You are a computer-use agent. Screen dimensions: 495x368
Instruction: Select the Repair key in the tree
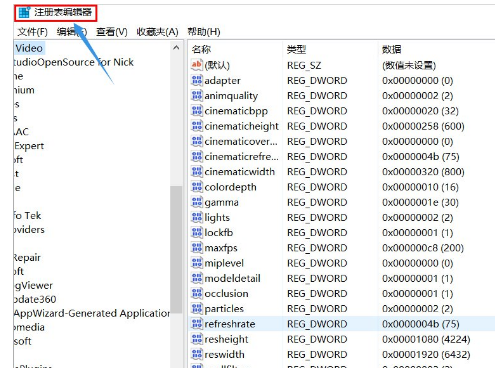tap(27, 258)
